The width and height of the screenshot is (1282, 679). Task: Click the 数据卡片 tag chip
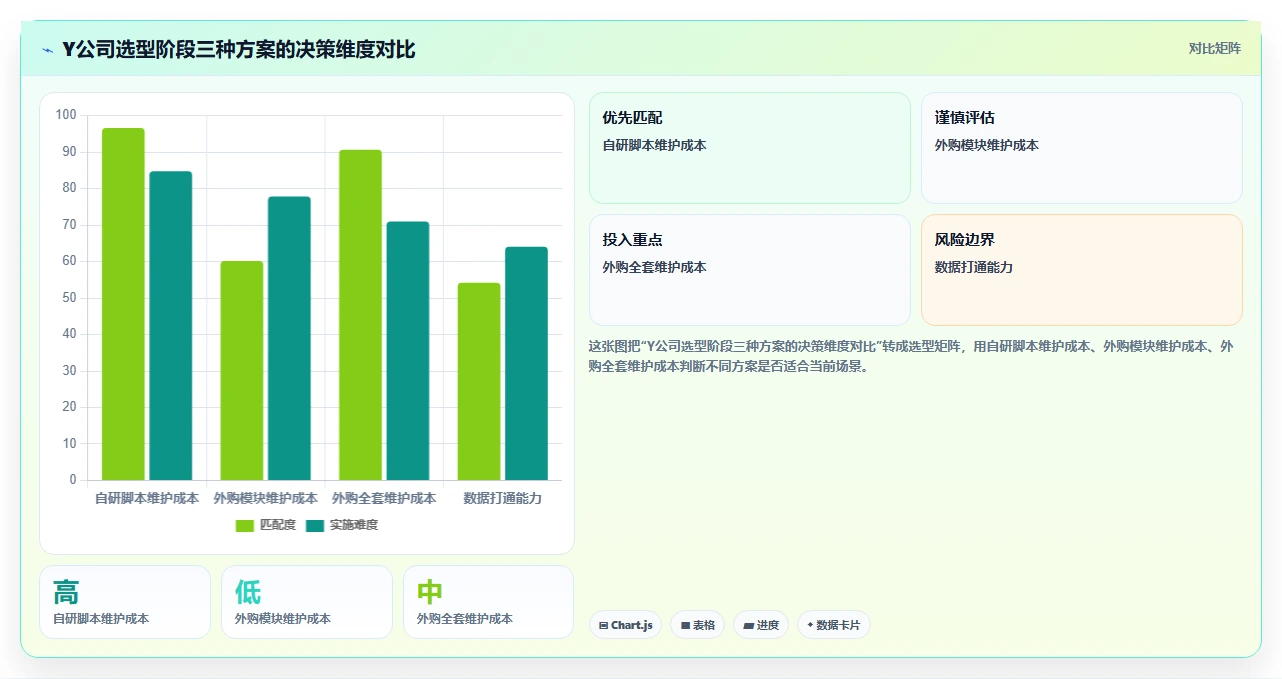[834, 625]
